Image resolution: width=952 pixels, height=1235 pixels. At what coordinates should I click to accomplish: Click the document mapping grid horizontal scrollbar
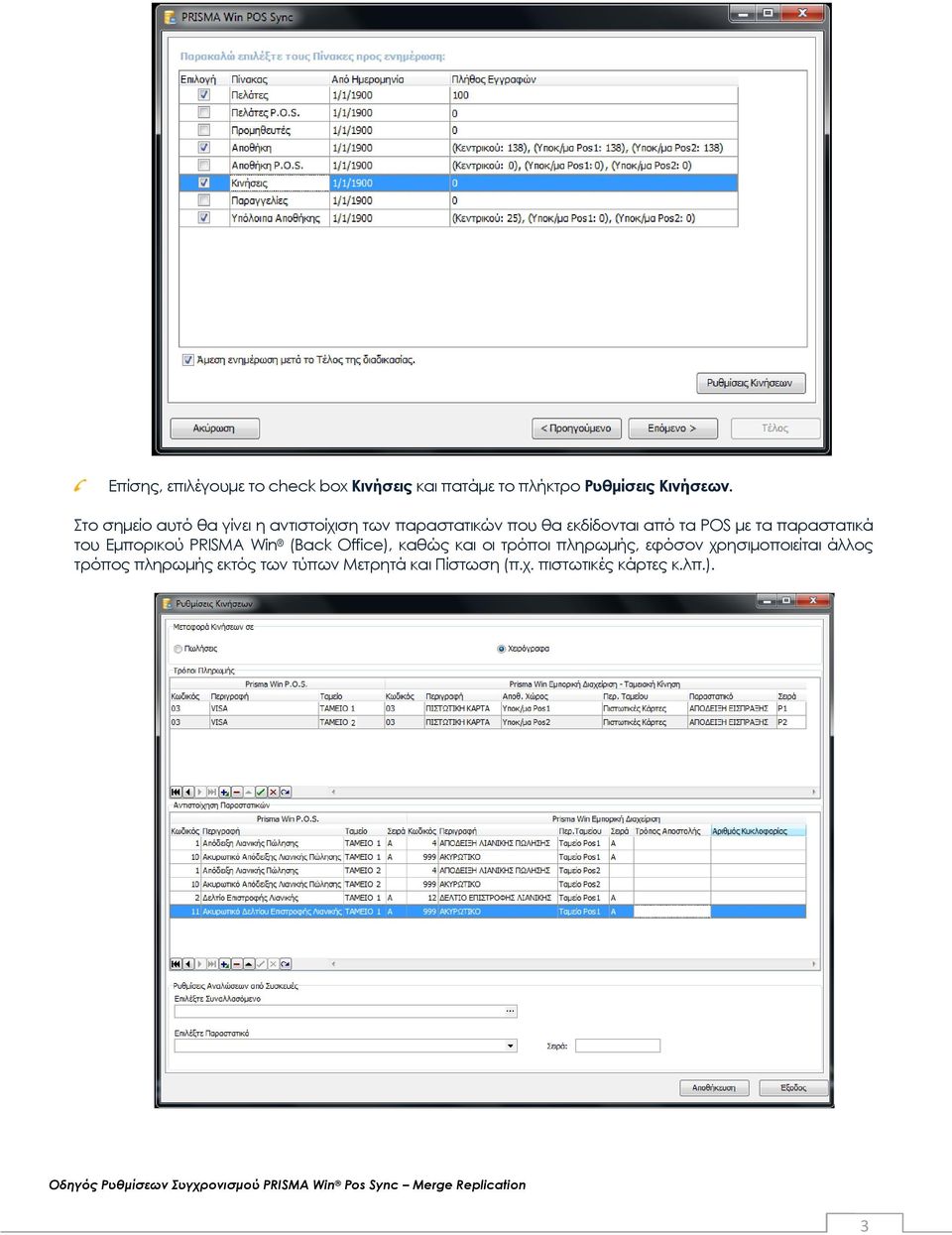click(x=573, y=963)
